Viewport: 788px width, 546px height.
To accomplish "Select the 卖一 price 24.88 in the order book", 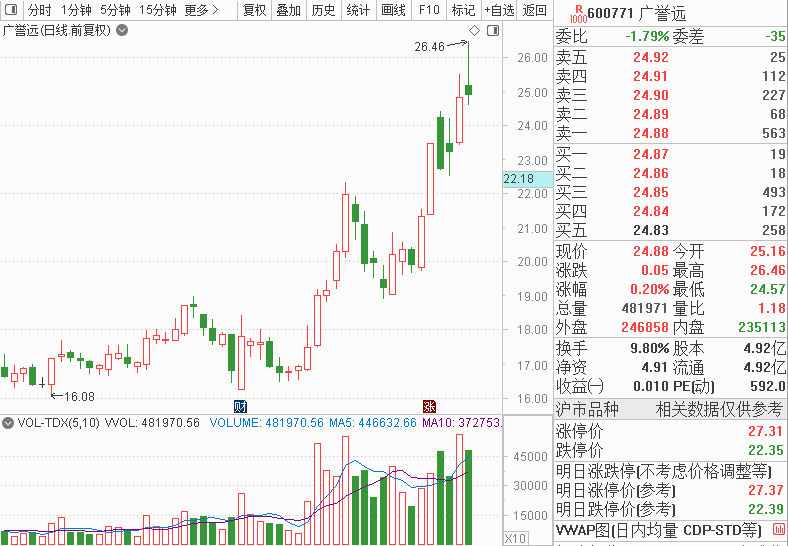I will (651, 133).
